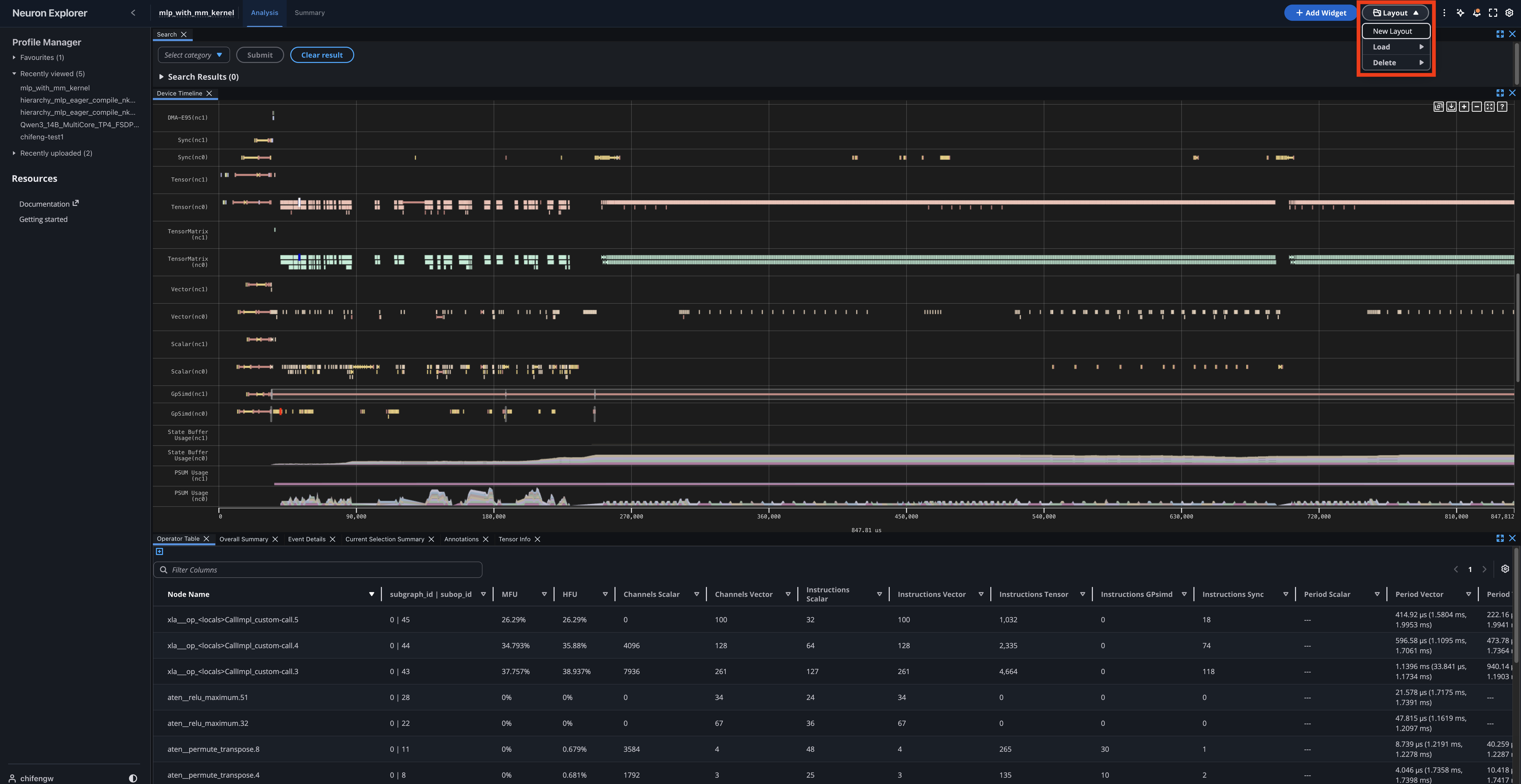Switch to the Tensor Info tab
The width and height of the screenshot is (1521, 784).
point(514,539)
